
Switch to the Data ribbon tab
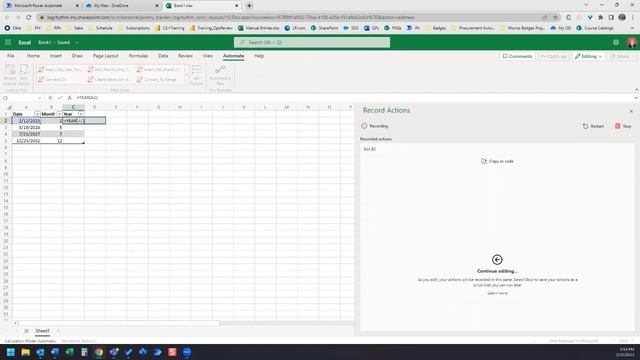[163, 56]
